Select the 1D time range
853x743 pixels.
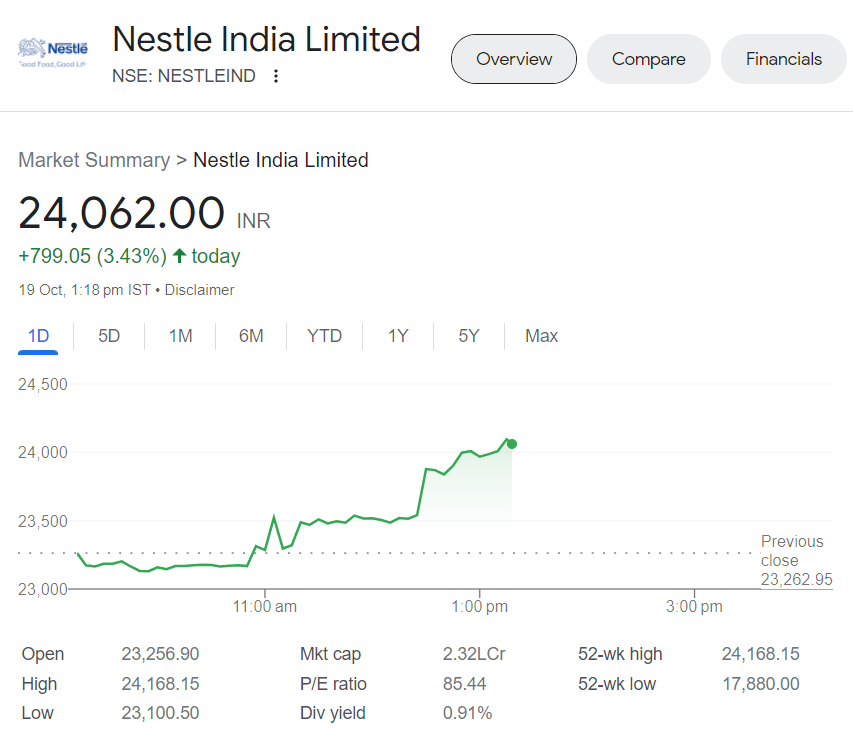(38, 336)
